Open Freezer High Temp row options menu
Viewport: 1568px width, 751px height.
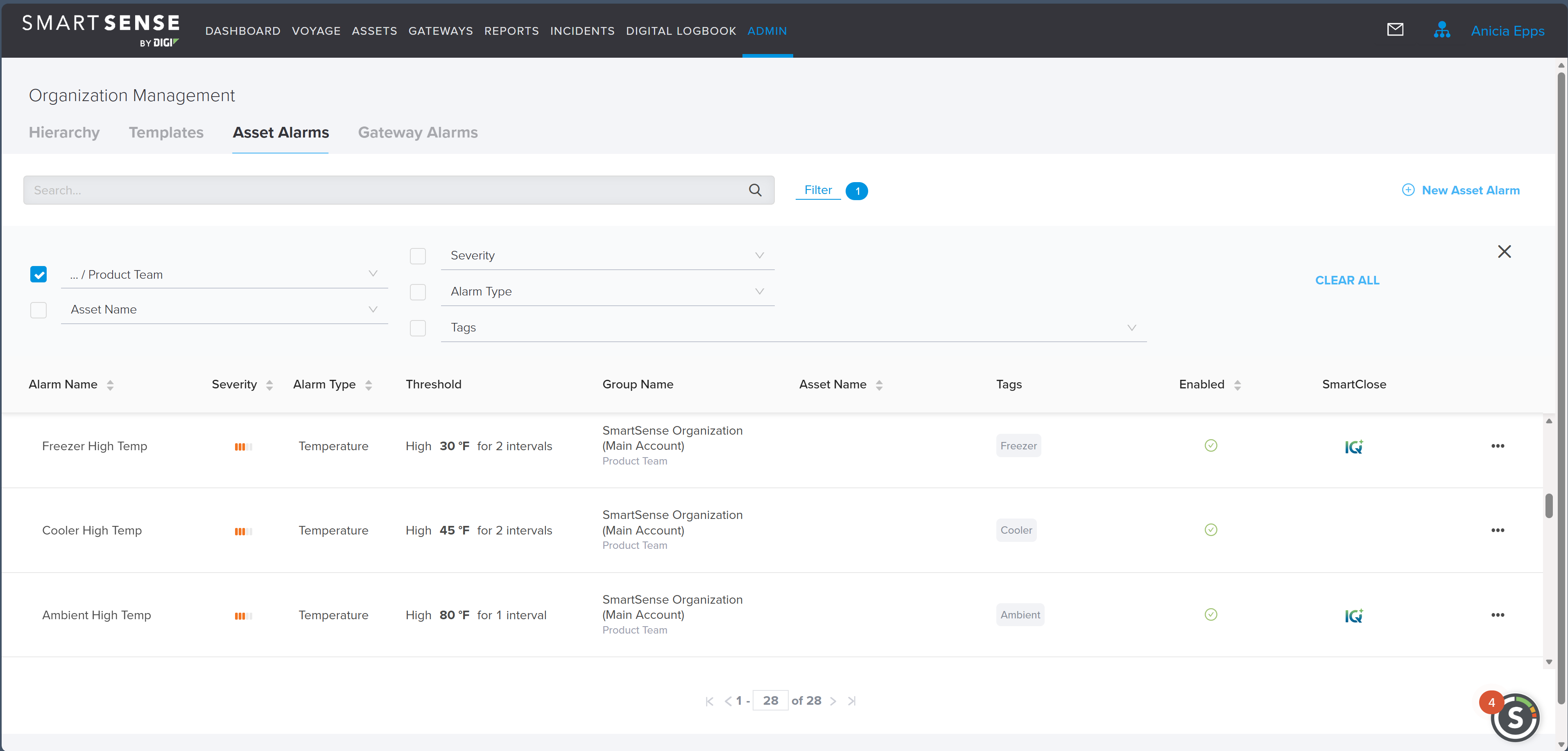click(1498, 446)
